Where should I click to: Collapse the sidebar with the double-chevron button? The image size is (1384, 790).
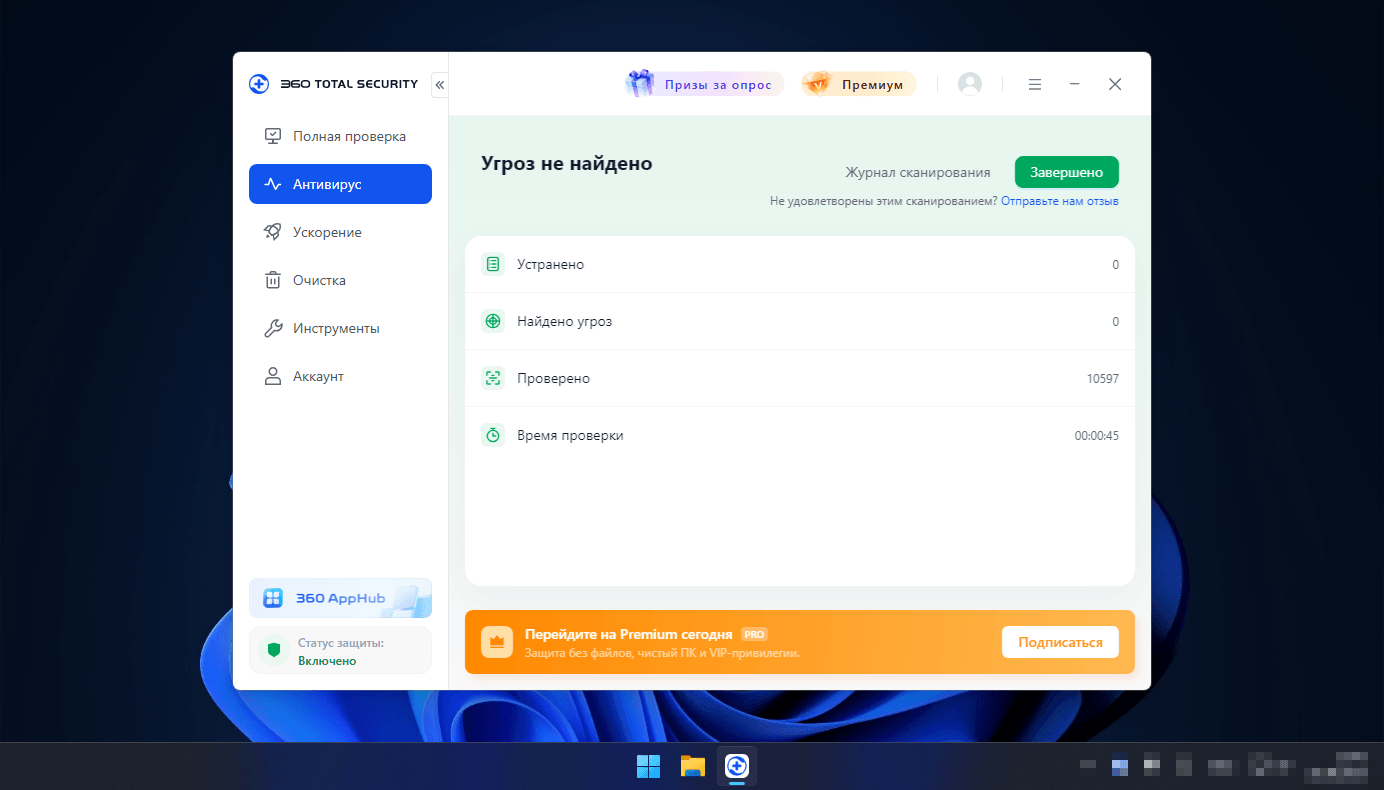pyautogui.click(x=439, y=85)
